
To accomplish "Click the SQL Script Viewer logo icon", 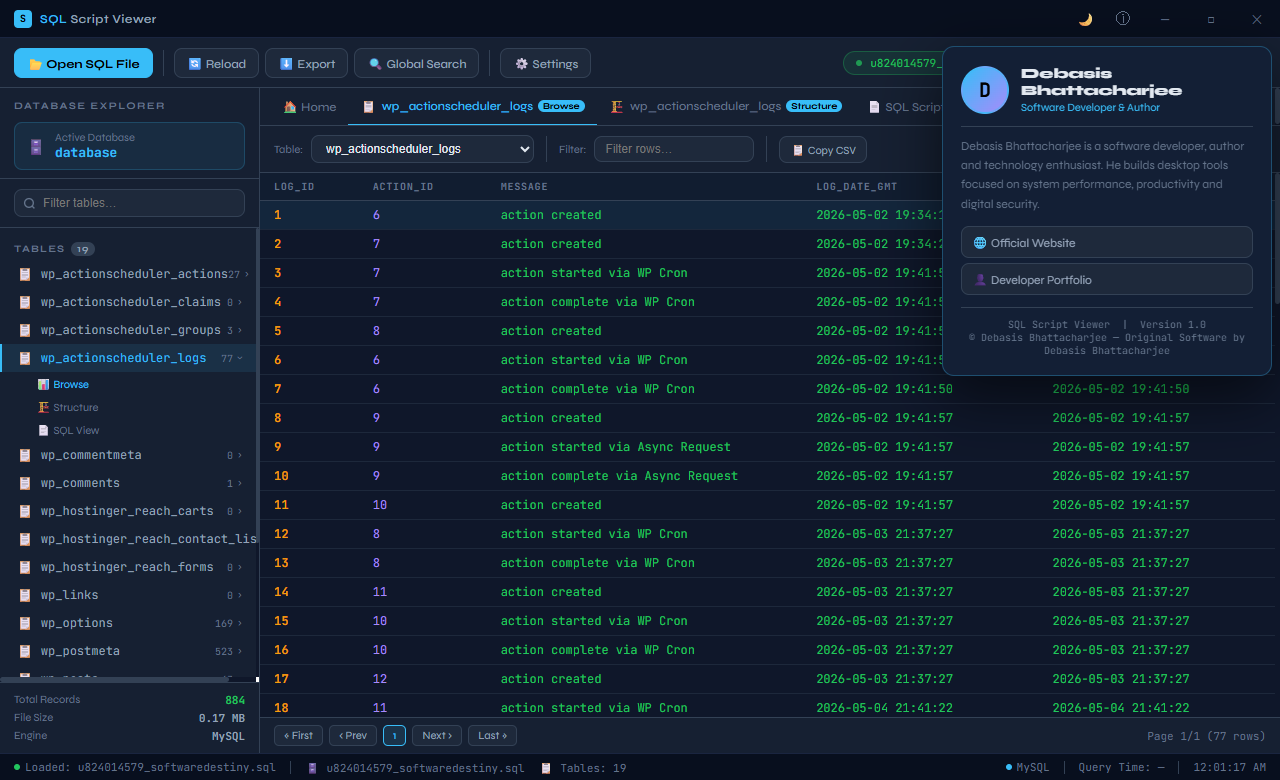I will (23, 19).
